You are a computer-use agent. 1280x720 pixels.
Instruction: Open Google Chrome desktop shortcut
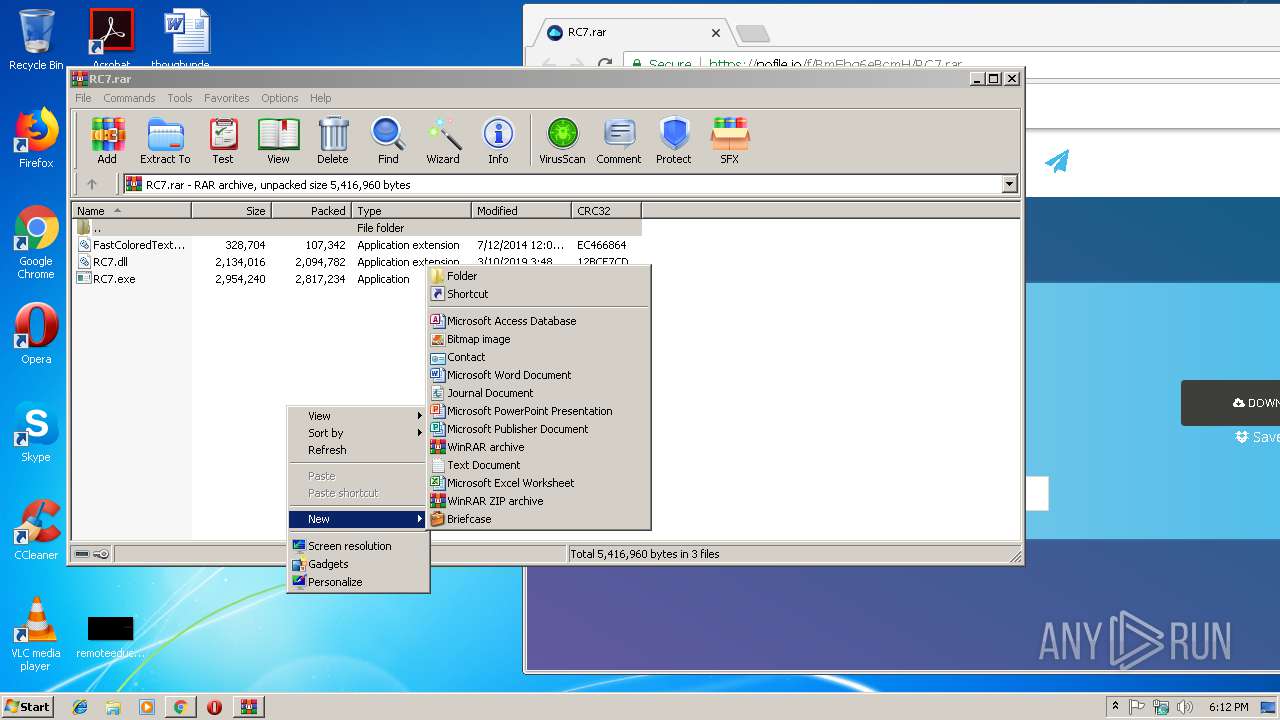pos(36,243)
